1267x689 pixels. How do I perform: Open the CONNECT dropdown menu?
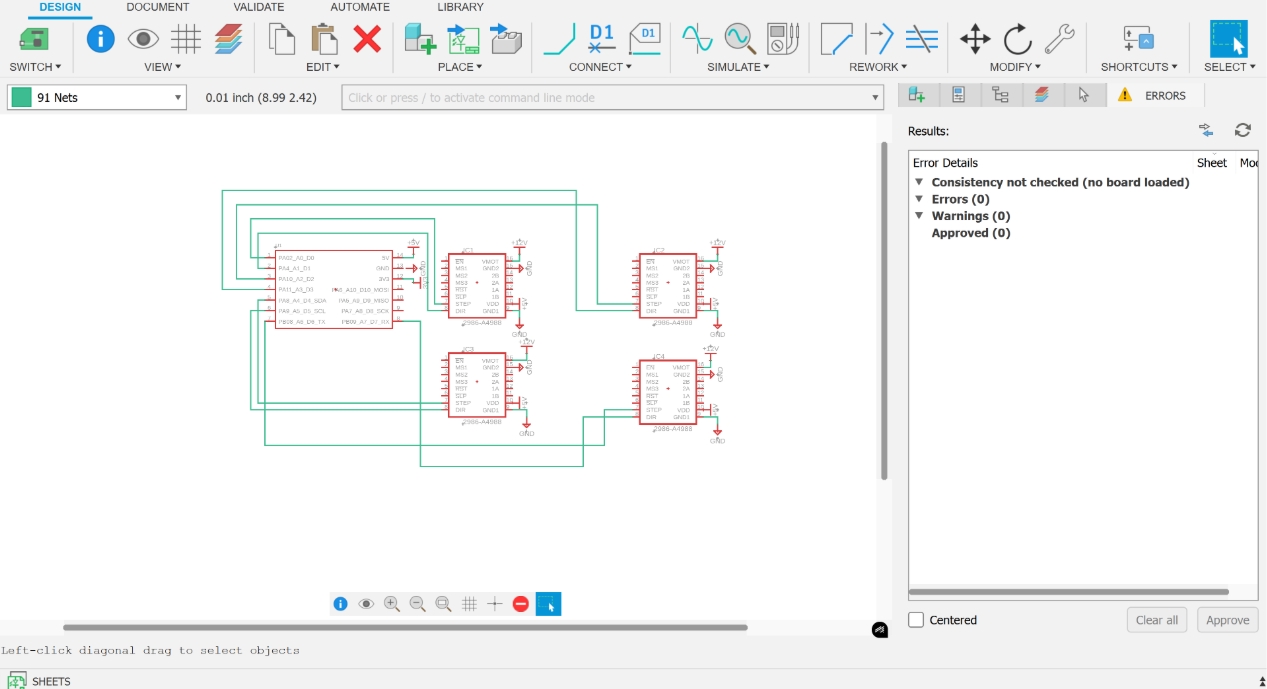coord(600,67)
